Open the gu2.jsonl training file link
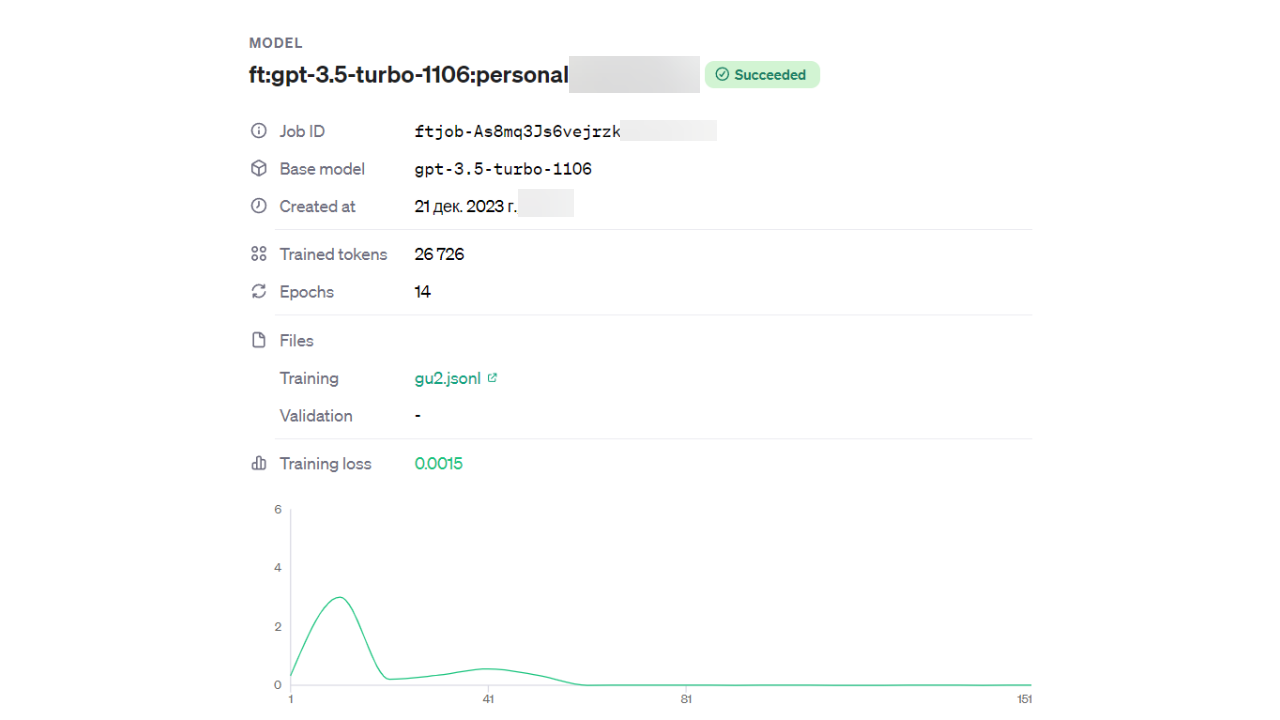Viewport: 1280px width, 720px height. (448, 379)
